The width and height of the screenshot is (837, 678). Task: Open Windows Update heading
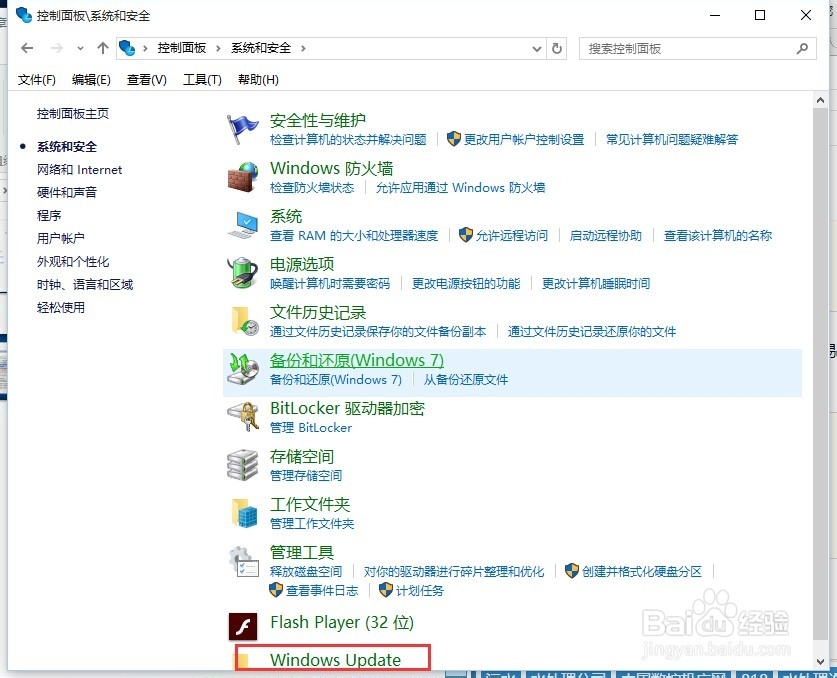click(335, 660)
